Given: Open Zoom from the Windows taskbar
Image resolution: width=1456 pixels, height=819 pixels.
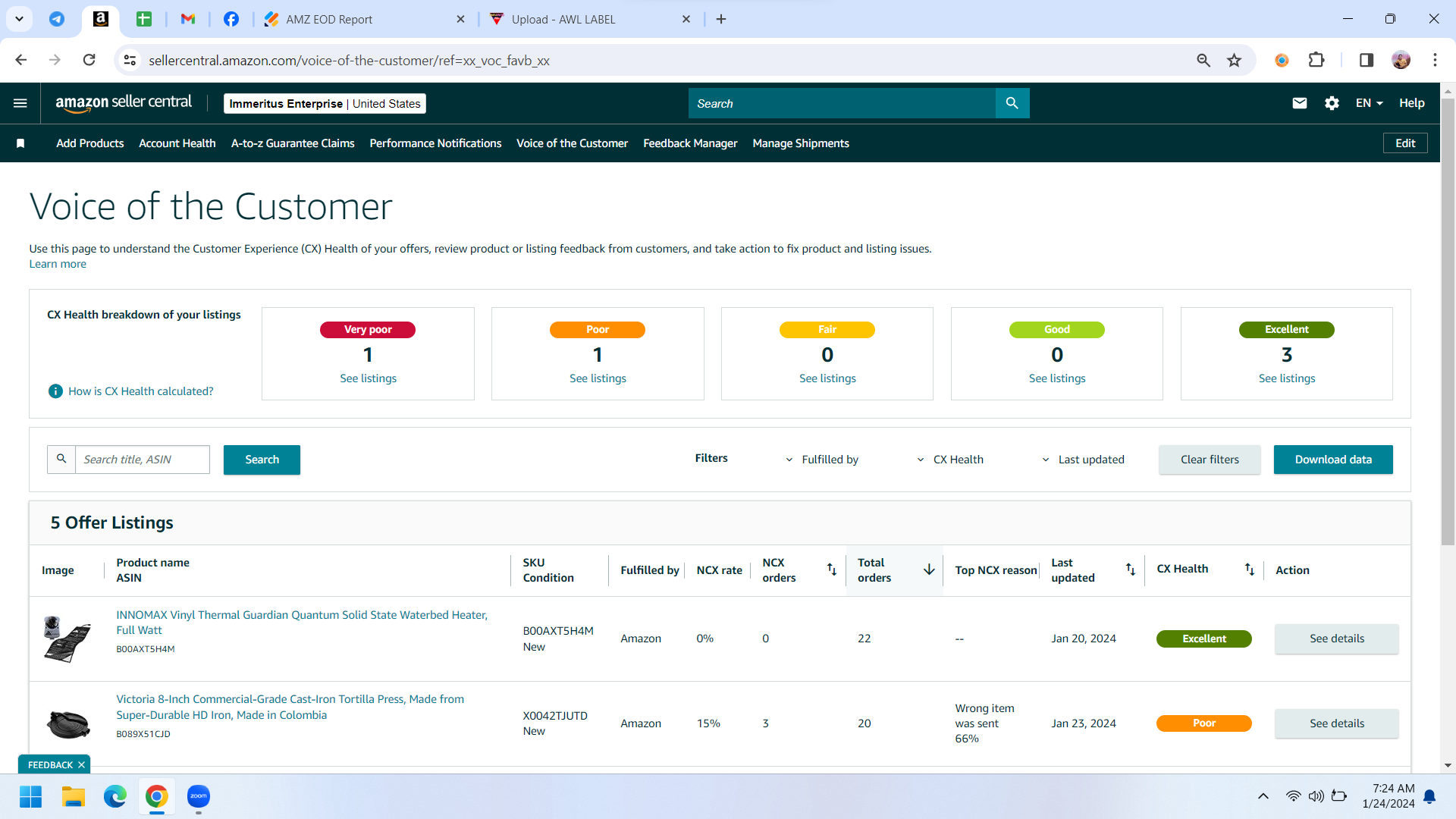Looking at the screenshot, I should (199, 796).
